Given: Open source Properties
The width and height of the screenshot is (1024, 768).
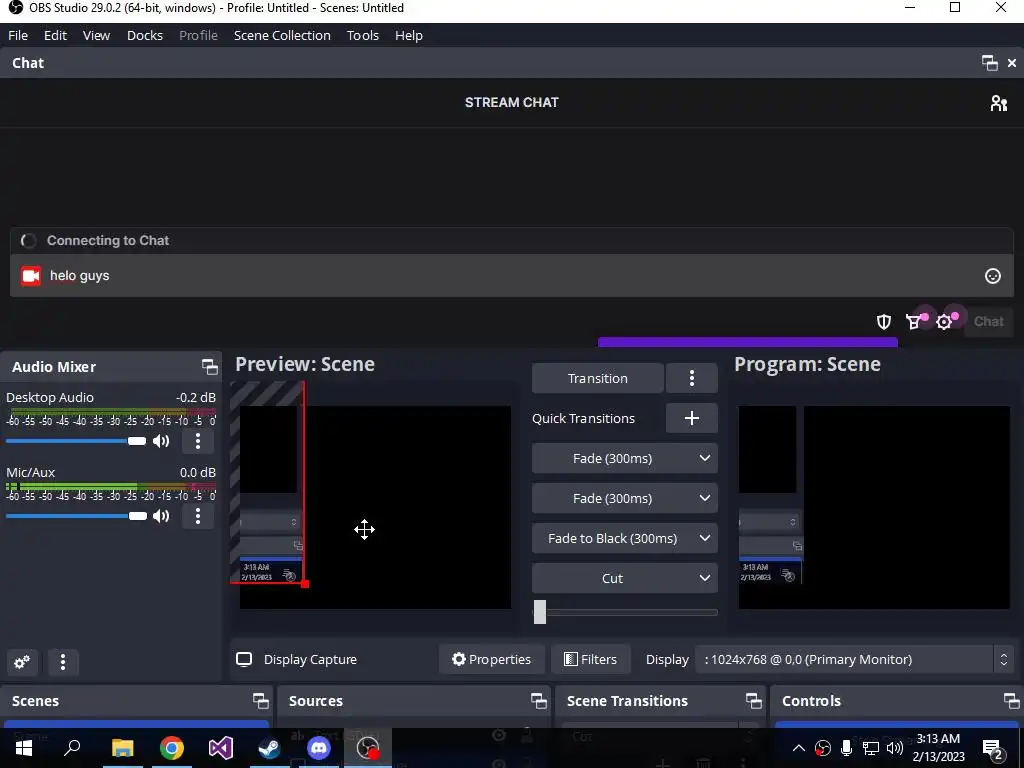Looking at the screenshot, I should click(x=492, y=660).
